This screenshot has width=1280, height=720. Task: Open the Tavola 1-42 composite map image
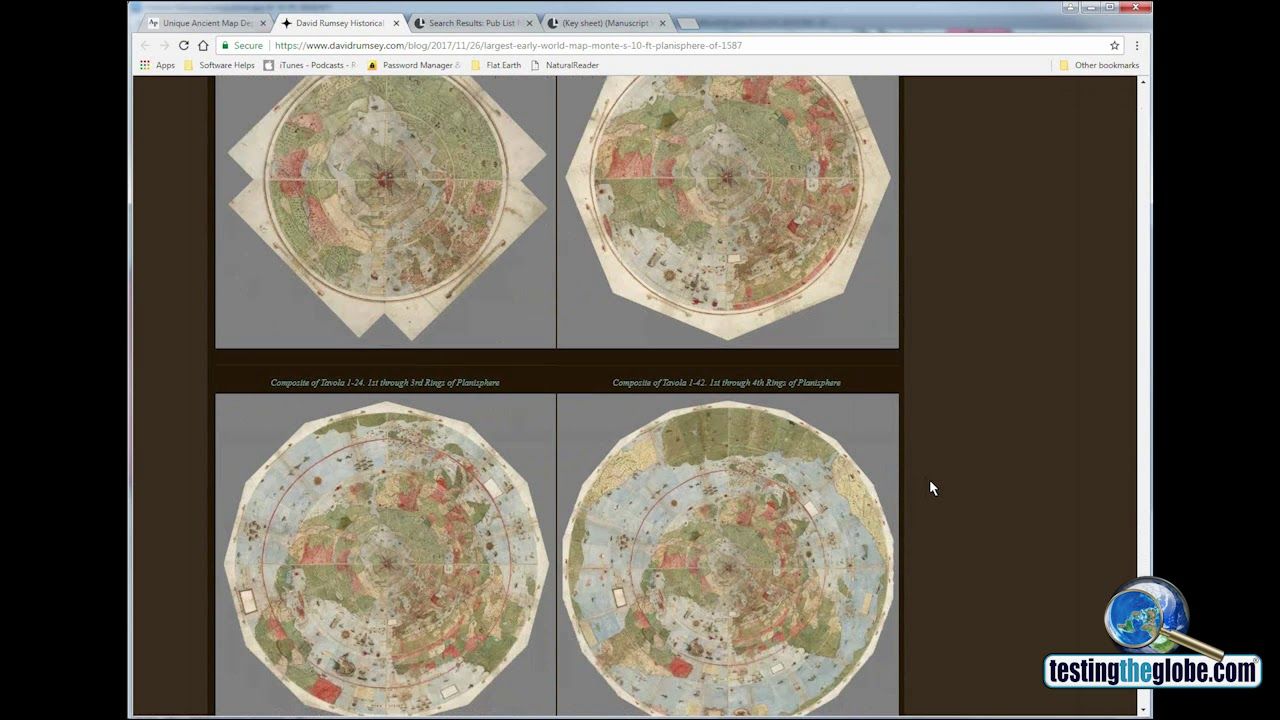(x=727, y=554)
